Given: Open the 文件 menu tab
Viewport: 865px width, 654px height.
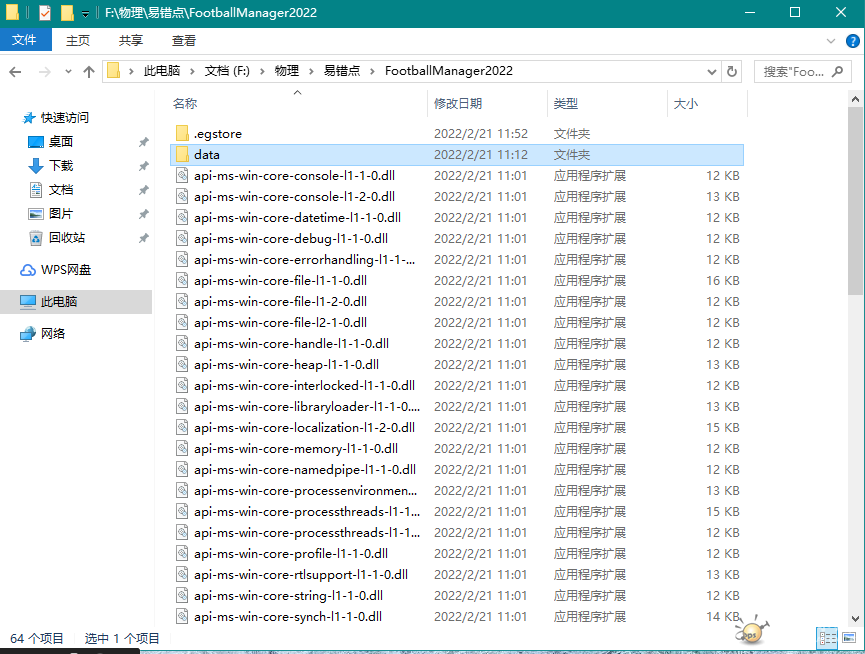Looking at the screenshot, I should point(25,40).
